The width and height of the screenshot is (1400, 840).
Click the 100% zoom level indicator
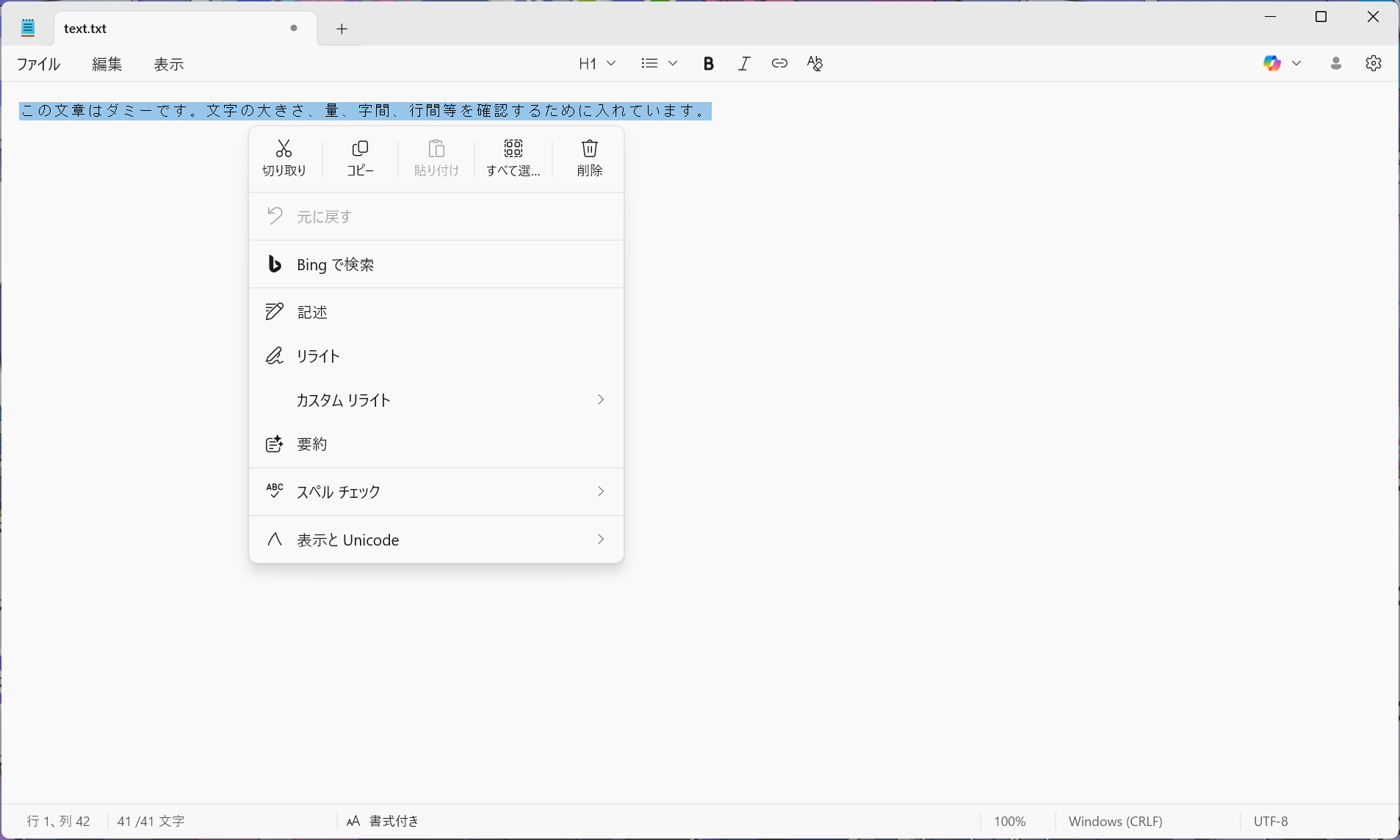(x=1009, y=821)
